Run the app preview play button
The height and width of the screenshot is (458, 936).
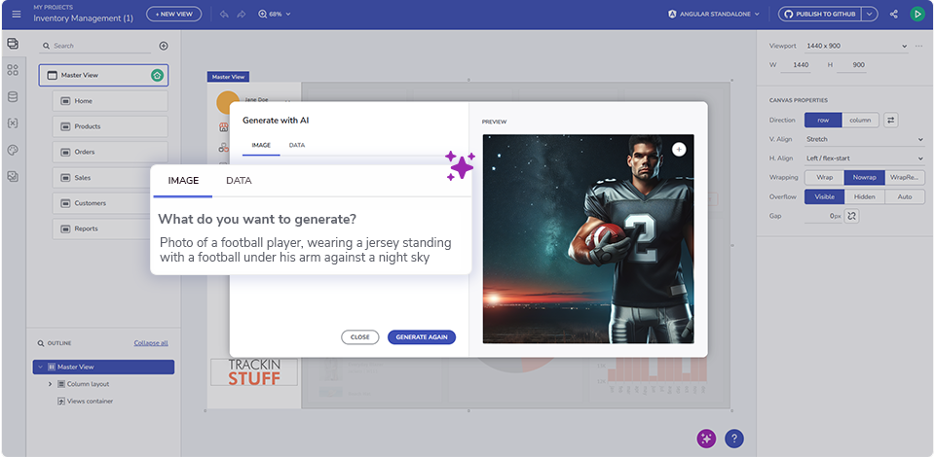click(917, 14)
